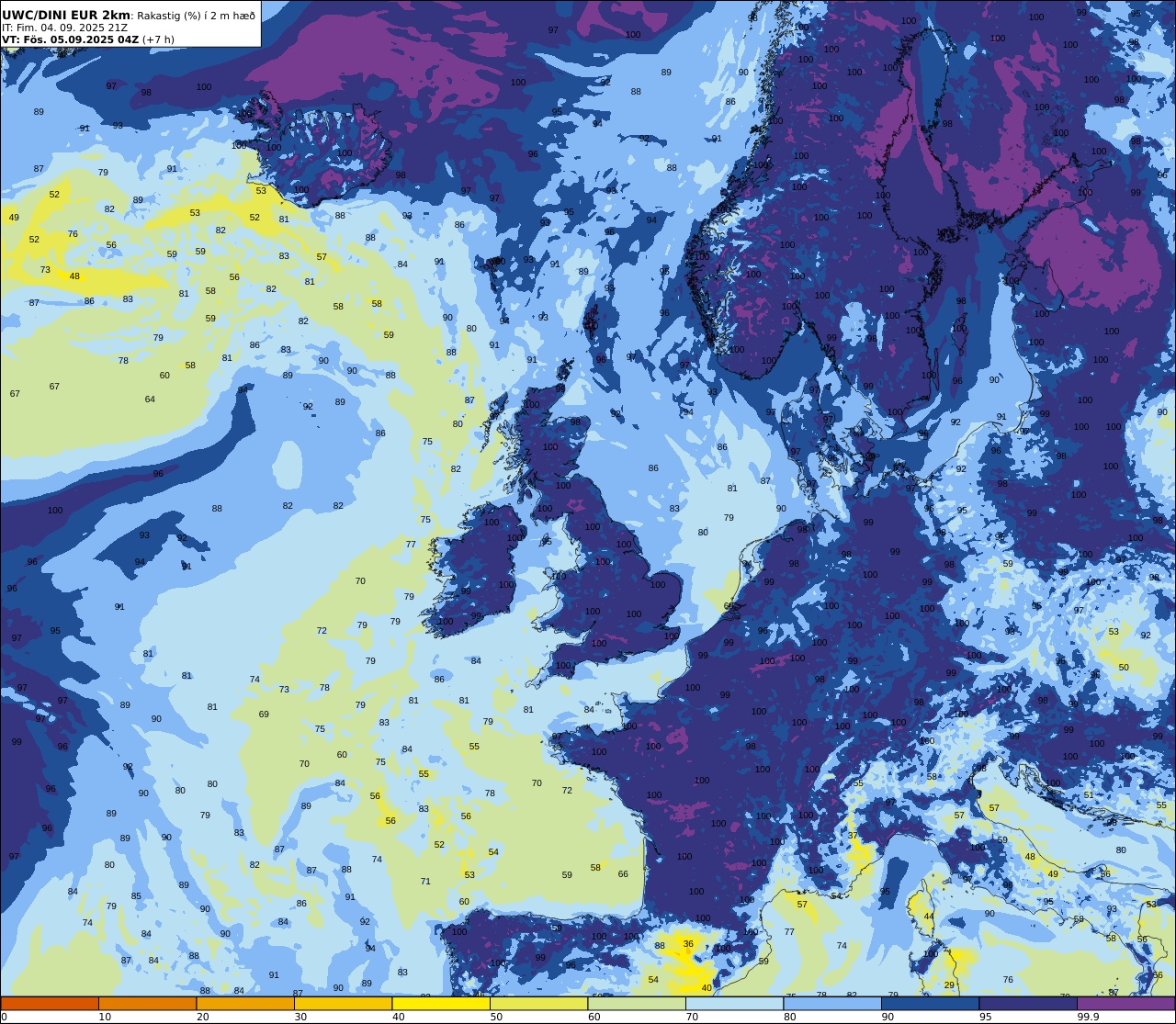Click the map value "71" north of Spain
This screenshot has height=1024, width=1176.
425,882
